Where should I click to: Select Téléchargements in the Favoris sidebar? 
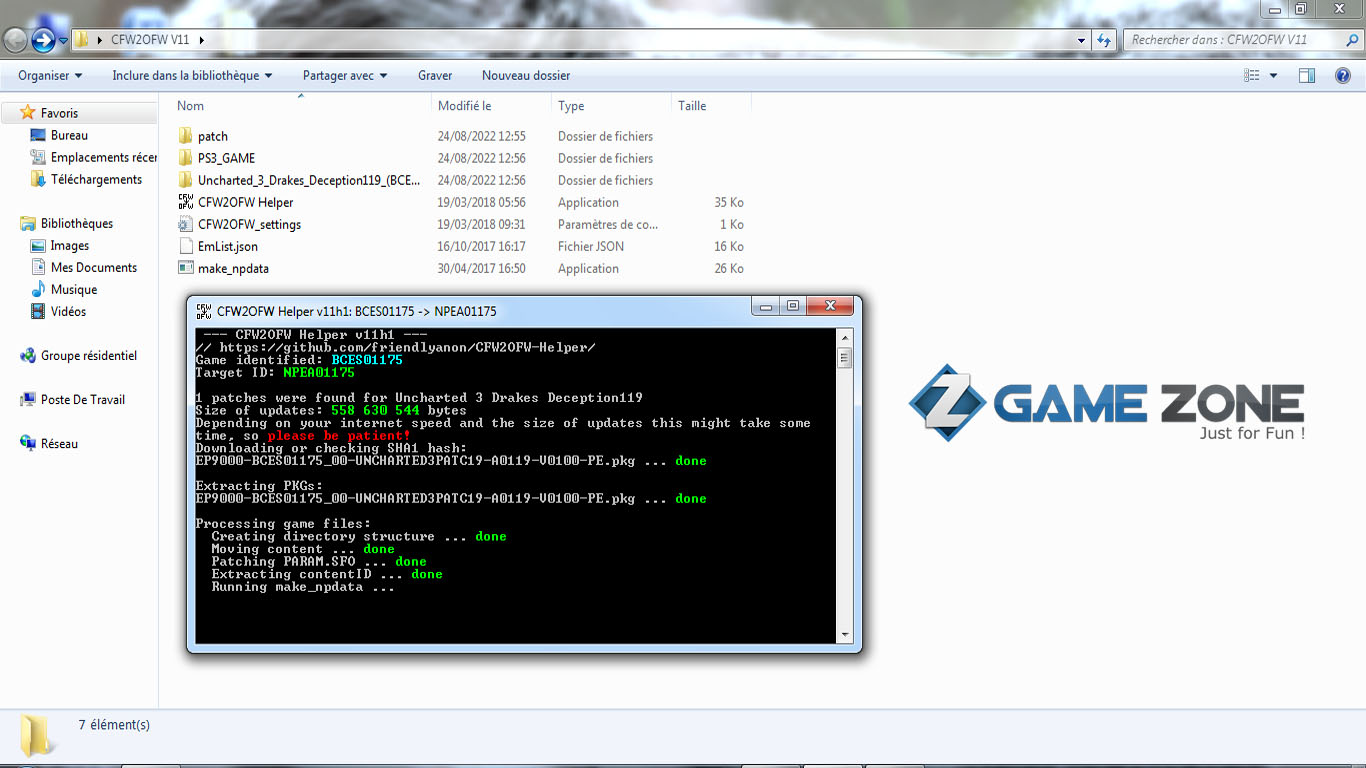pos(96,179)
